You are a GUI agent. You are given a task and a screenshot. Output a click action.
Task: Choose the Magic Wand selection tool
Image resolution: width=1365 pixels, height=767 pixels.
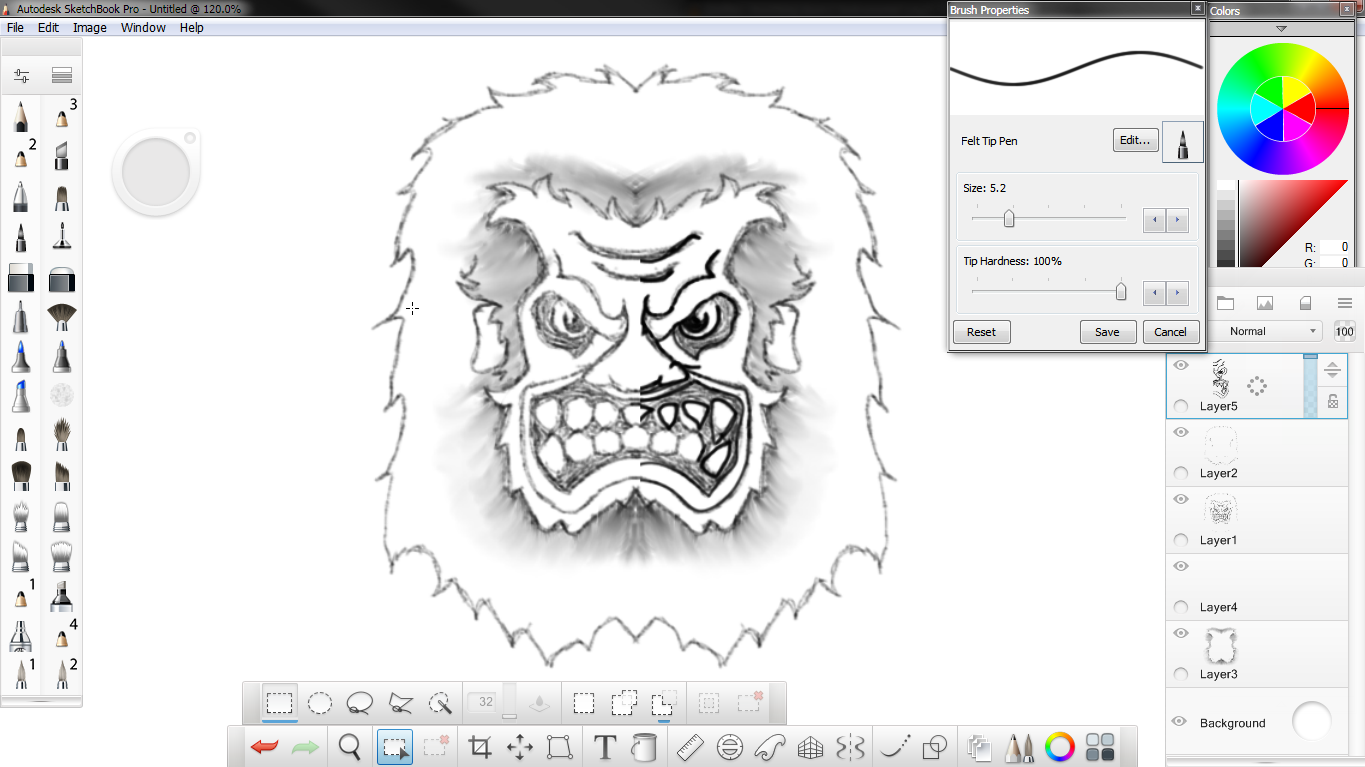point(440,703)
